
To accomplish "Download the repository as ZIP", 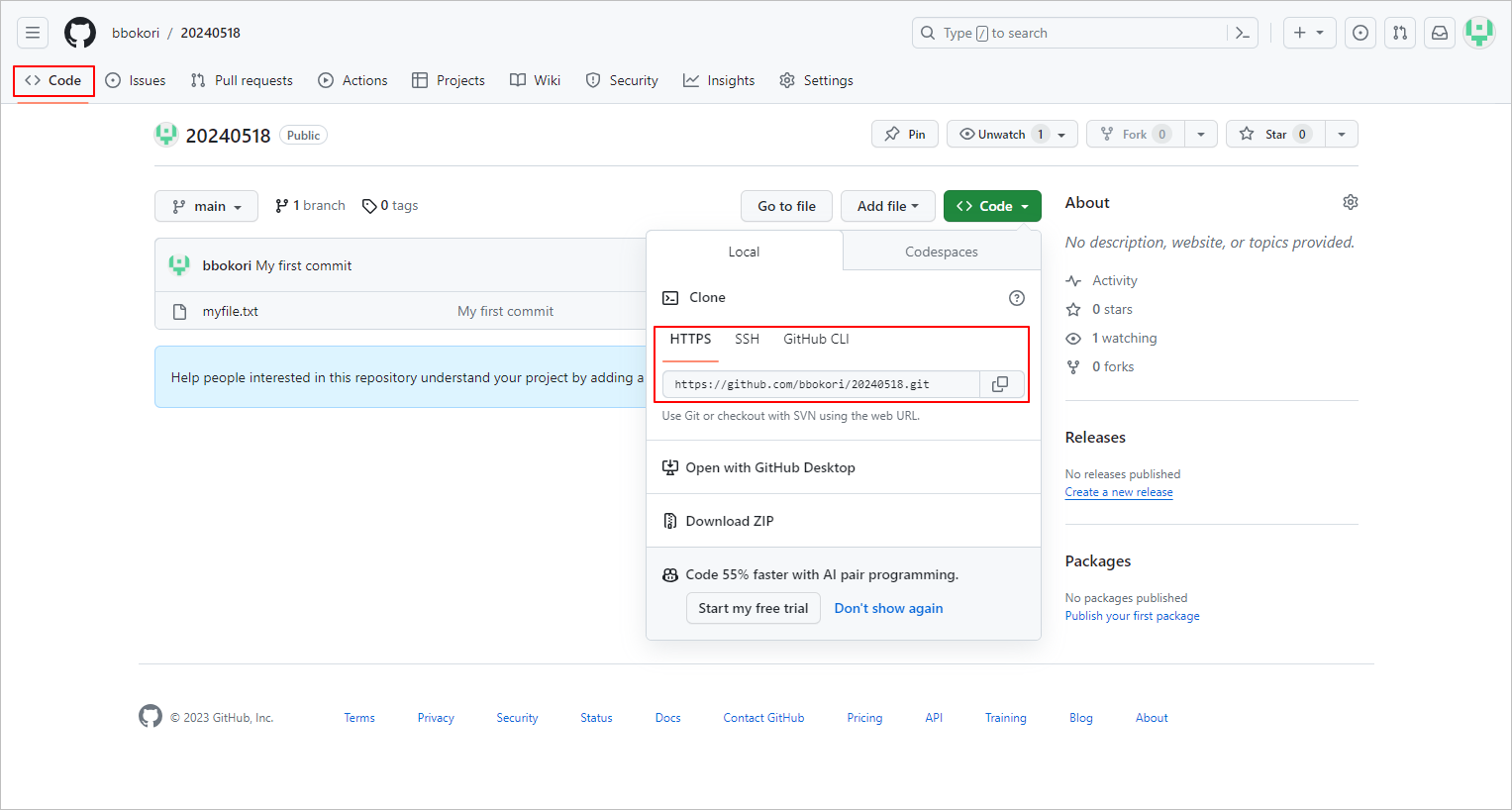I will (718, 521).
